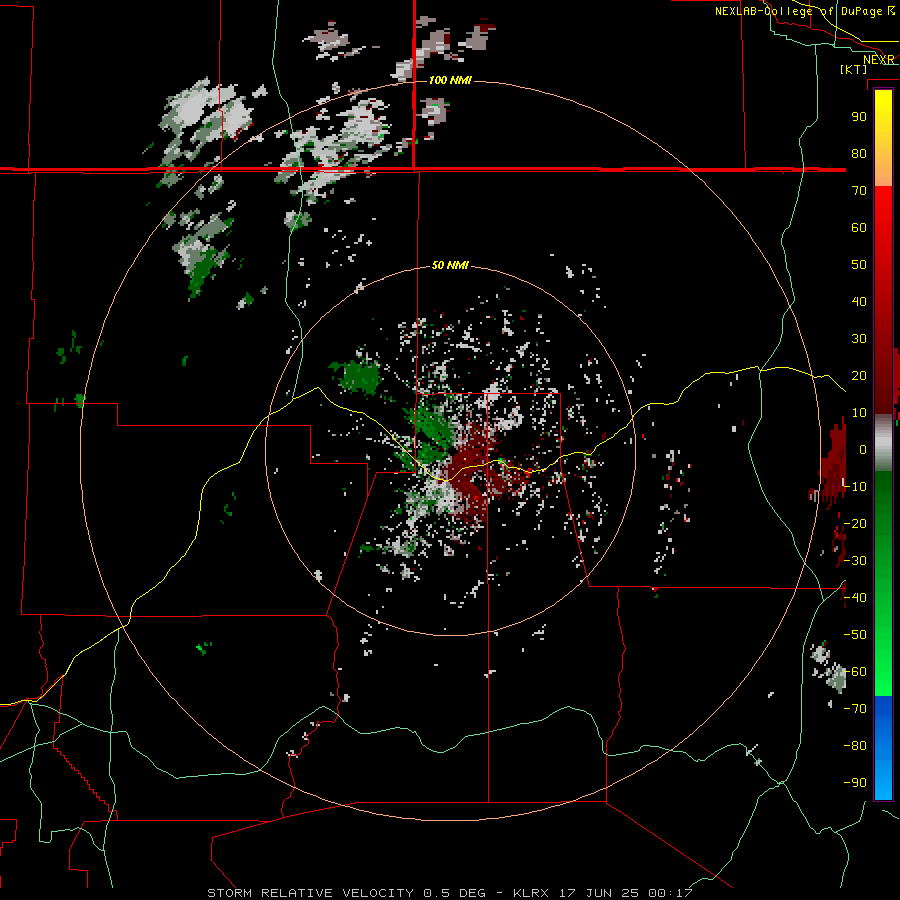The height and width of the screenshot is (900, 900).
Task: Click the 70 value on velocity scale
Action: pyautogui.click(x=859, y=191)
